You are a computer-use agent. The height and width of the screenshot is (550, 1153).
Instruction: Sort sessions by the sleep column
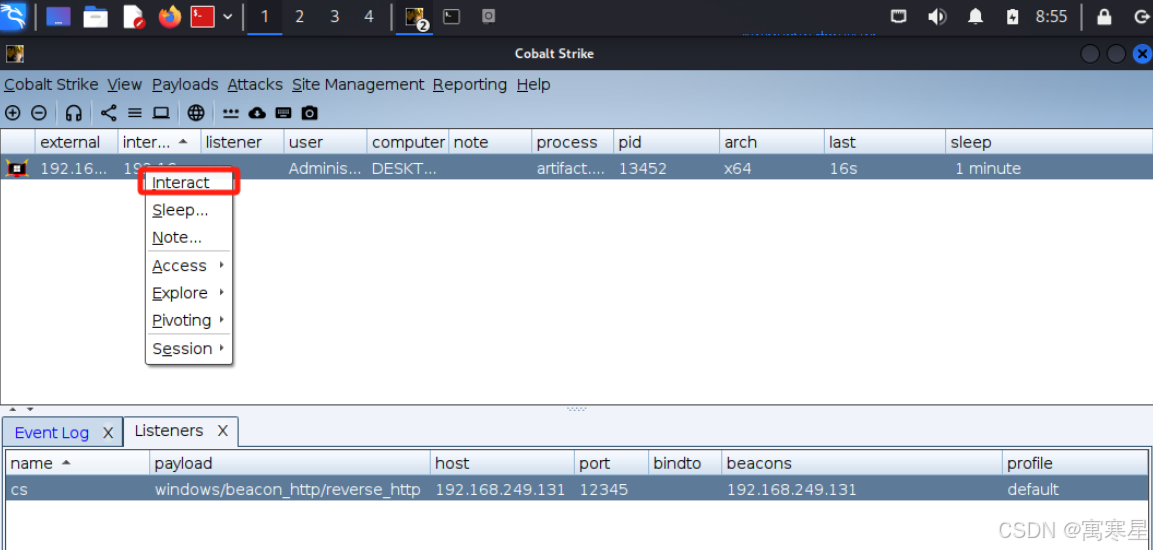tap(1049, 142)
